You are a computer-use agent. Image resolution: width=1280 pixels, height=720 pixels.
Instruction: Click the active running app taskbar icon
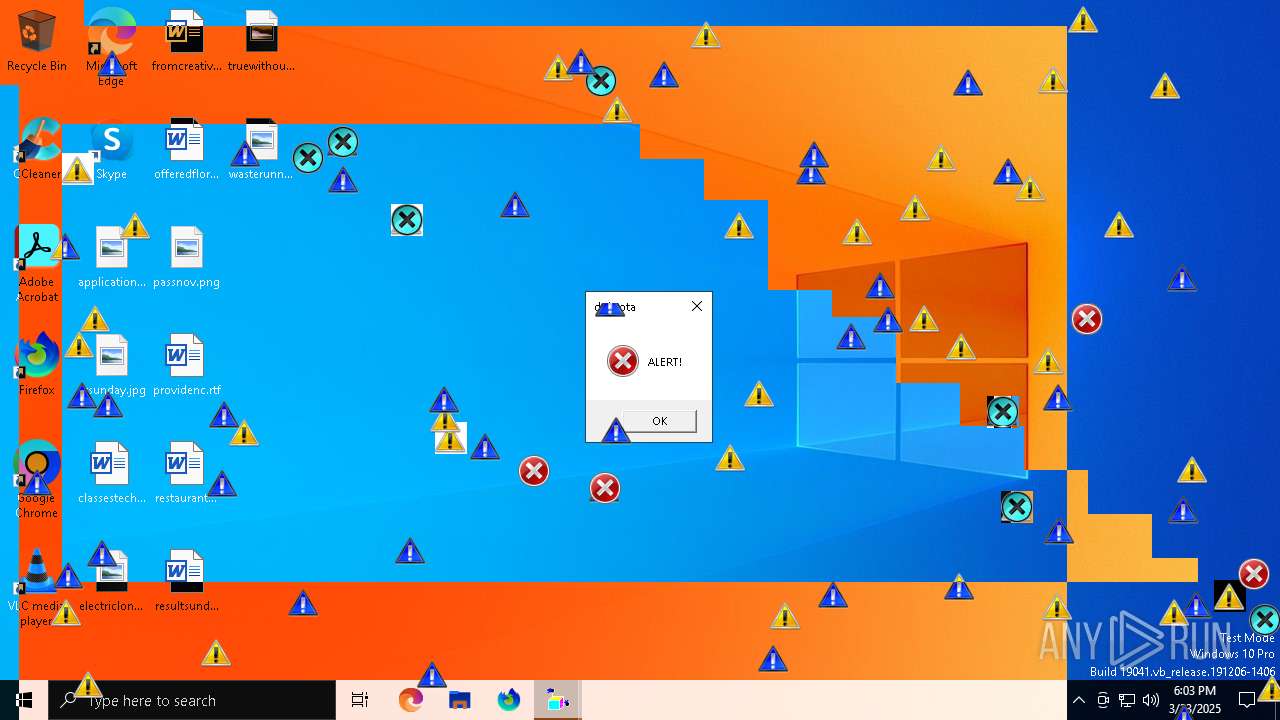557,700
